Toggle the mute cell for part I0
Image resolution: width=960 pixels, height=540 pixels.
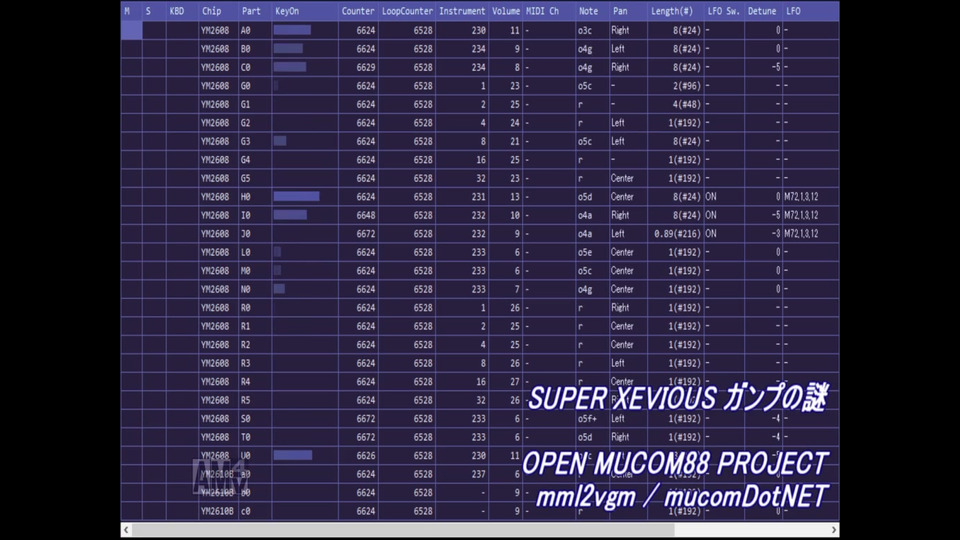[131, 215]
